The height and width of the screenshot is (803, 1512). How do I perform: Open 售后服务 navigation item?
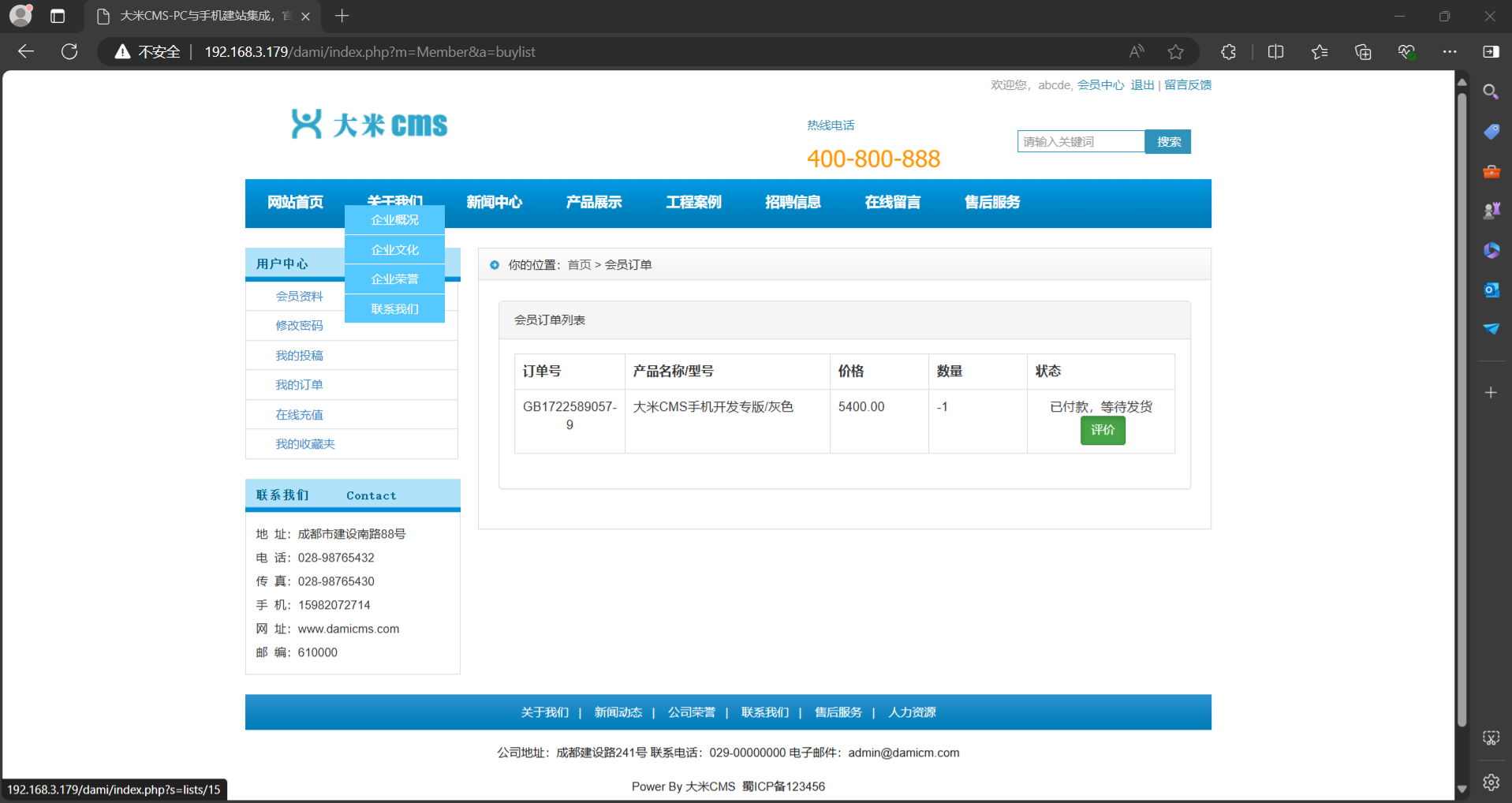pyautogui.click(x=992, y=203)
